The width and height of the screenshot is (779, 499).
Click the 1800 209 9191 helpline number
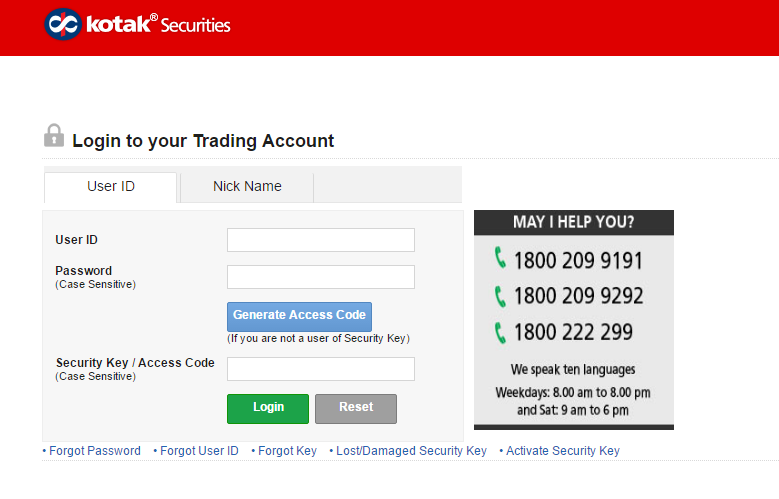click(x=578, y=260)
